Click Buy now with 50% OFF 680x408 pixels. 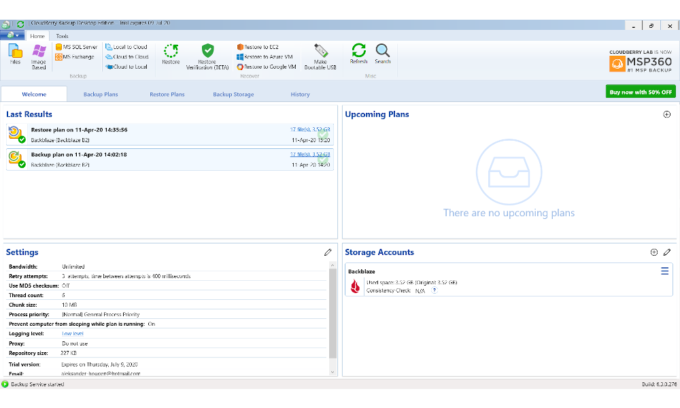click(x=641, y=92)
